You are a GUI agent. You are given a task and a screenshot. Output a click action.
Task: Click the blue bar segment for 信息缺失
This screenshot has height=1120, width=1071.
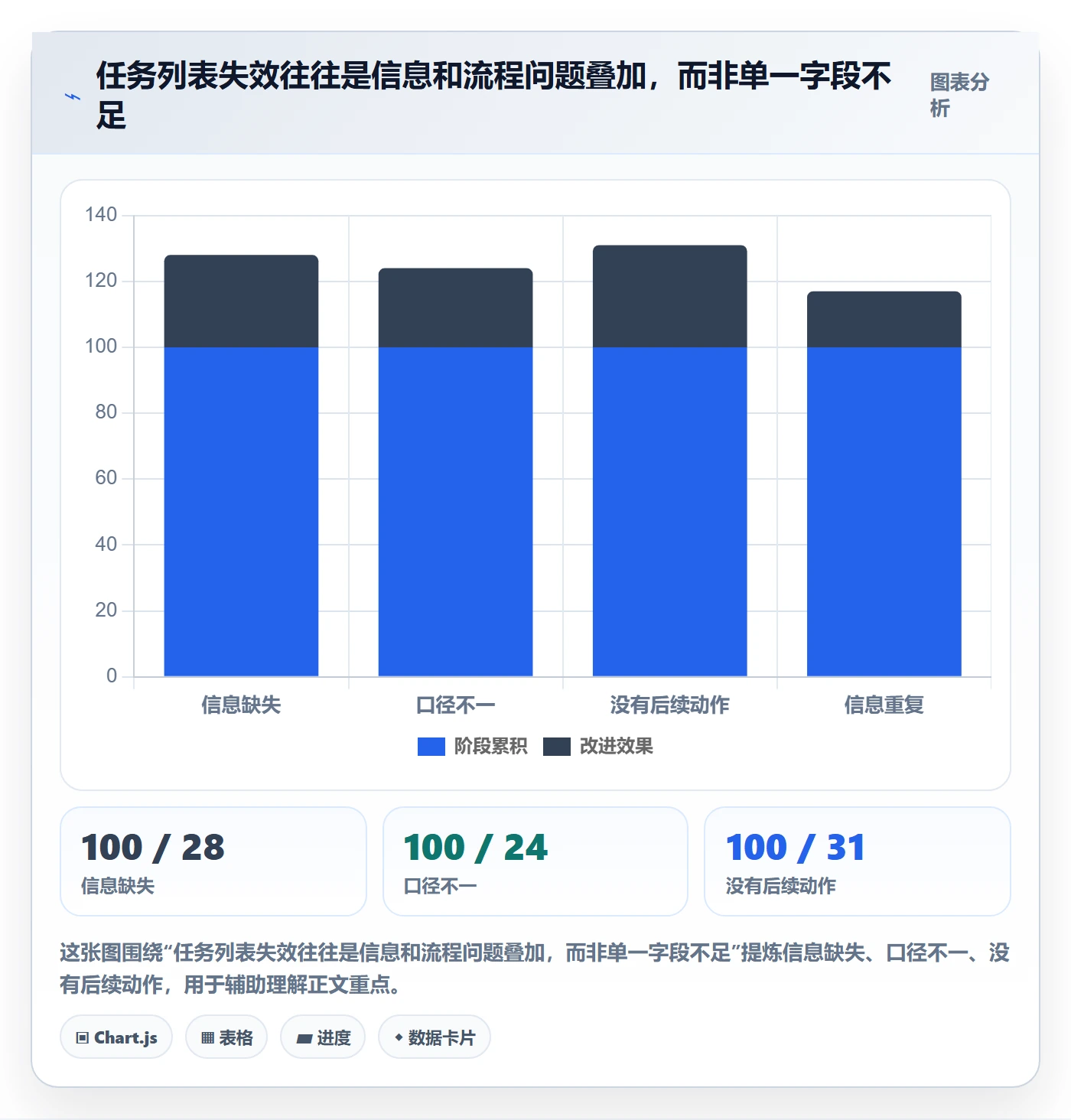pyautogui.click(x=241, y=512)
